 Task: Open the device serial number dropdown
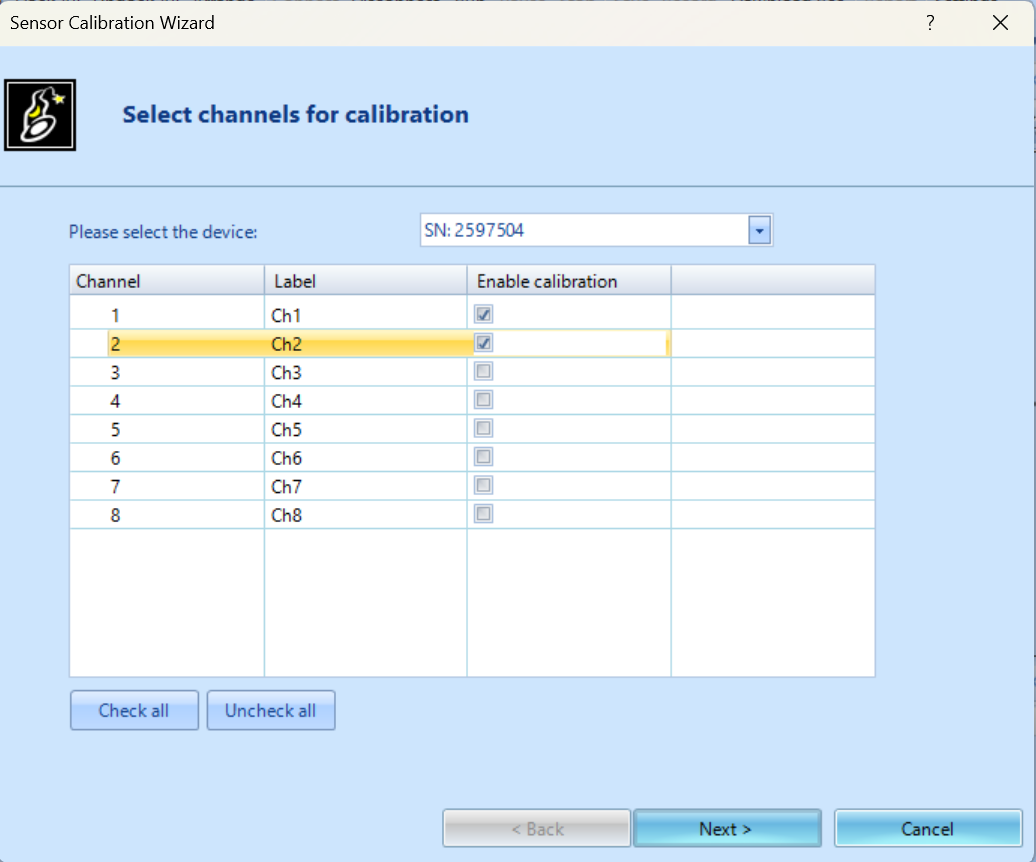[760, 231]
